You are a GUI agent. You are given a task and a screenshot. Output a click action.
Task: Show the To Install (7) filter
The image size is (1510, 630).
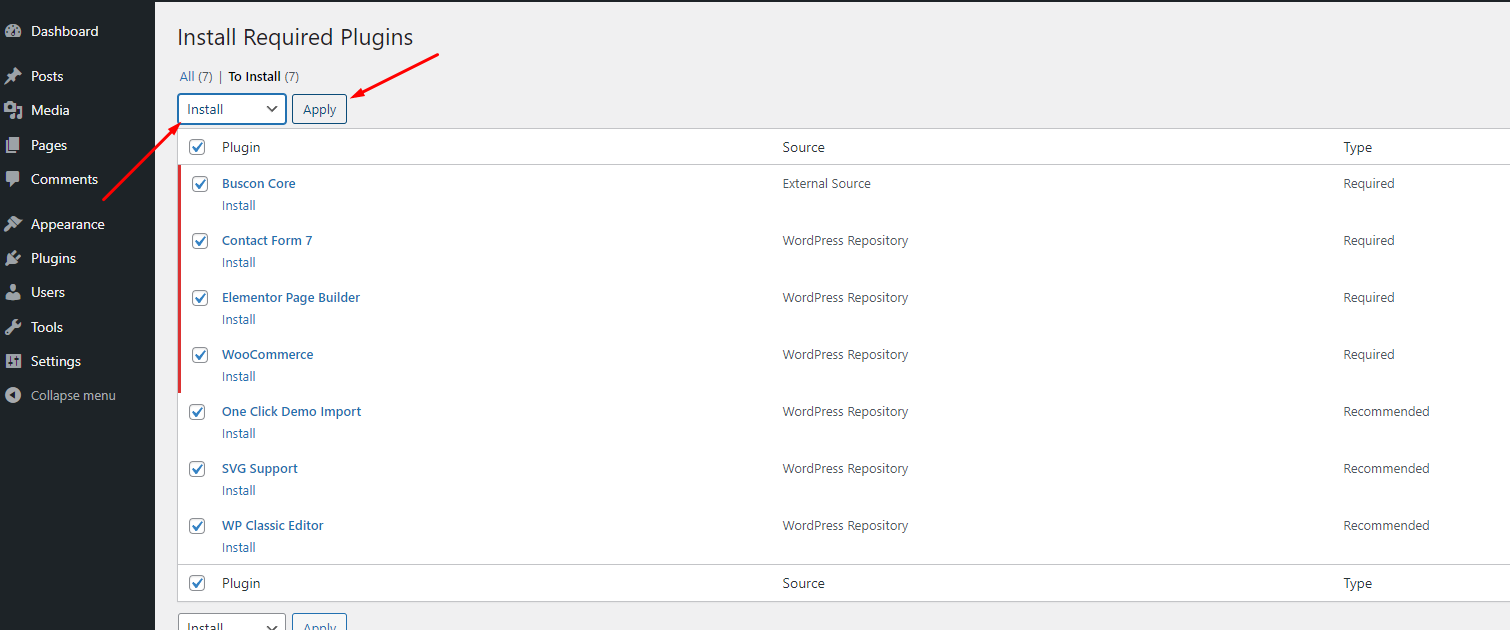[264, 76]
